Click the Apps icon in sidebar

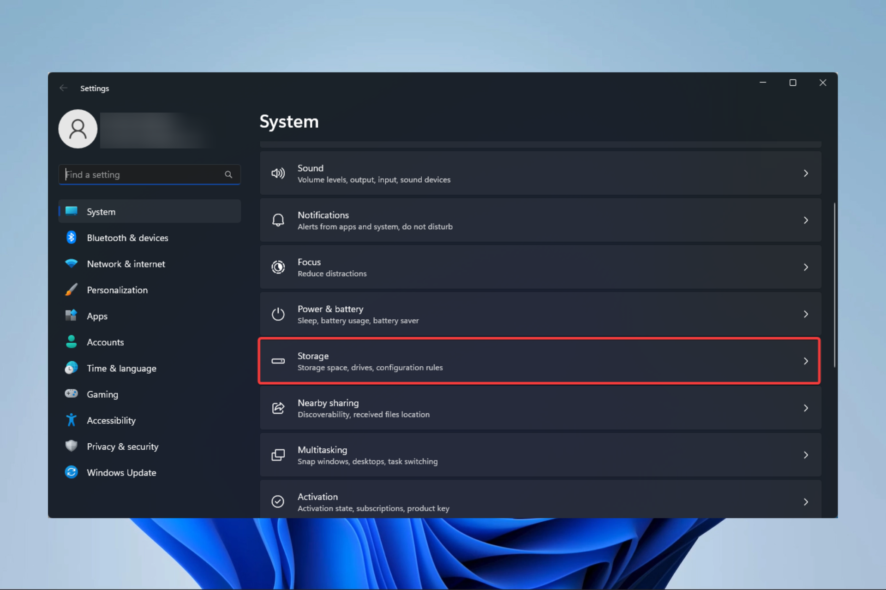(x=71, y=316)
